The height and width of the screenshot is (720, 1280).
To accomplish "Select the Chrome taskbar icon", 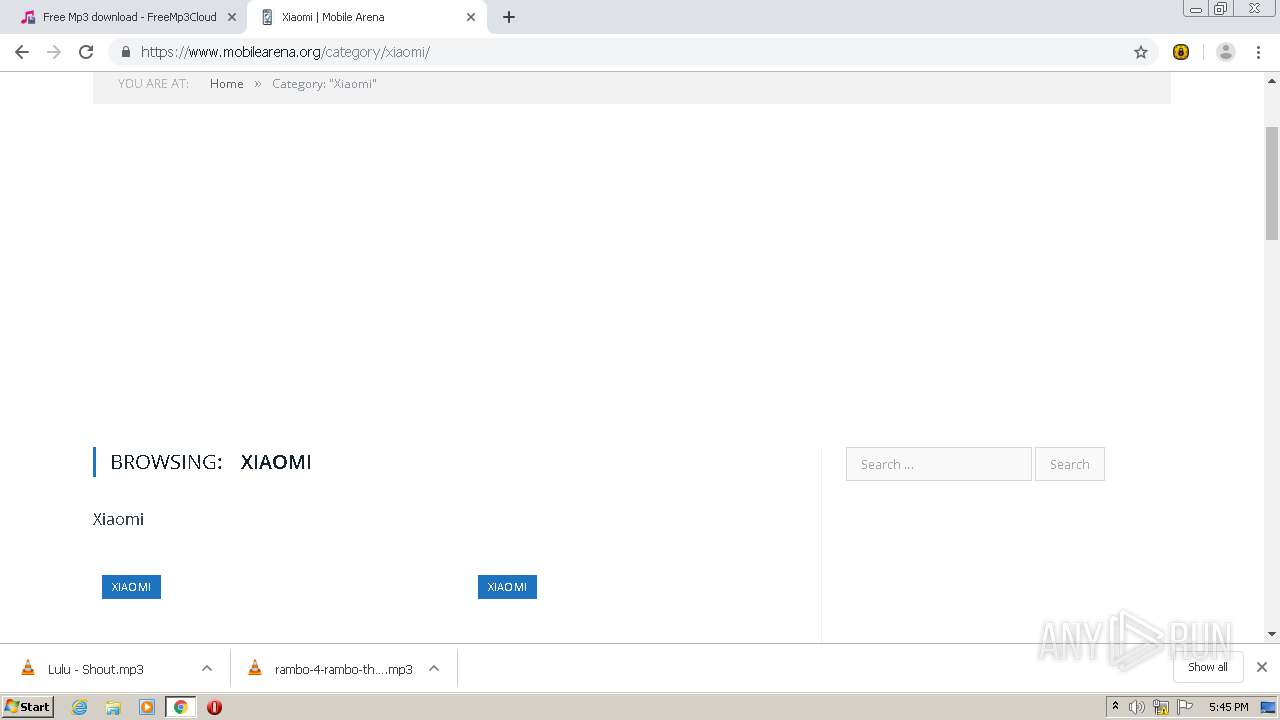I will 180,707.
